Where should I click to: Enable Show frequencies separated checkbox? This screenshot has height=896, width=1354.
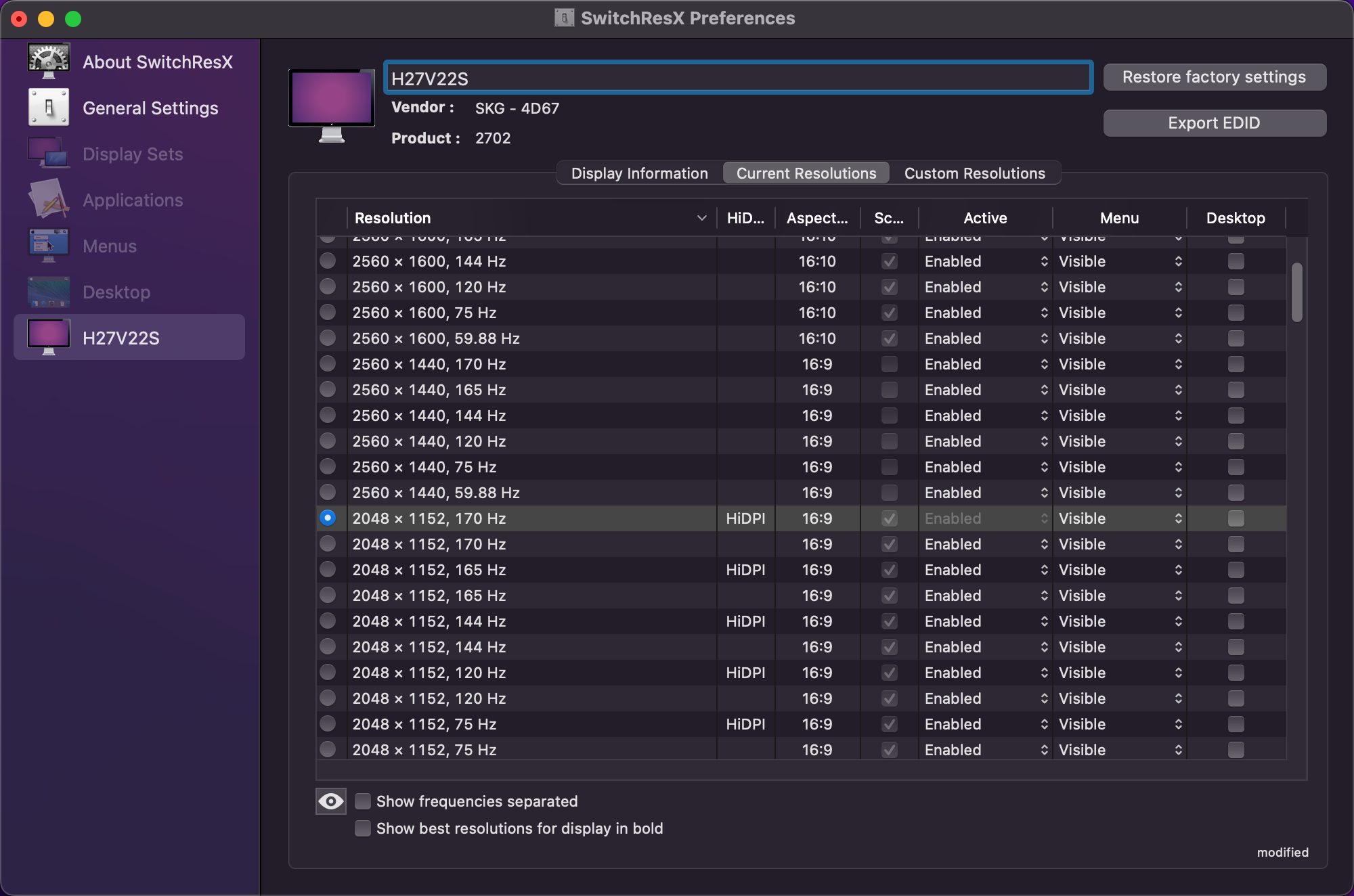pos(364,801)
